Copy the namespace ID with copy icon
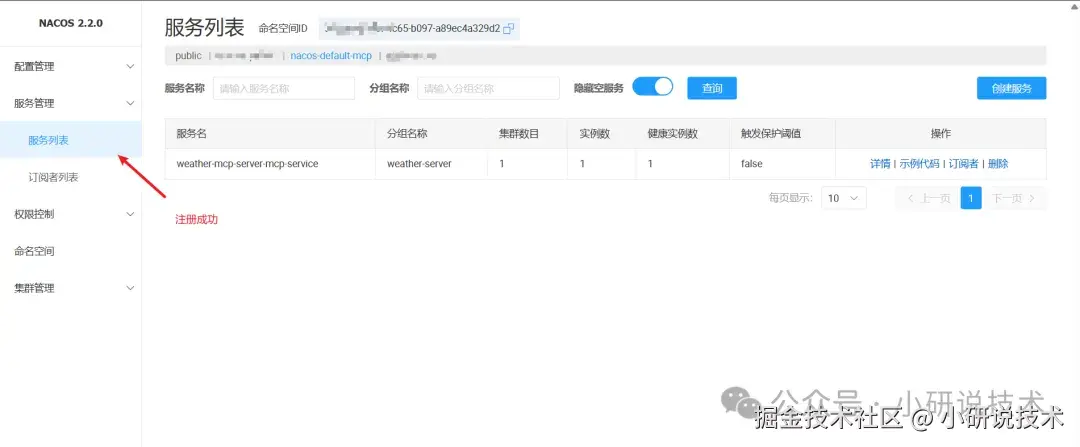 [x=509, y=29]
